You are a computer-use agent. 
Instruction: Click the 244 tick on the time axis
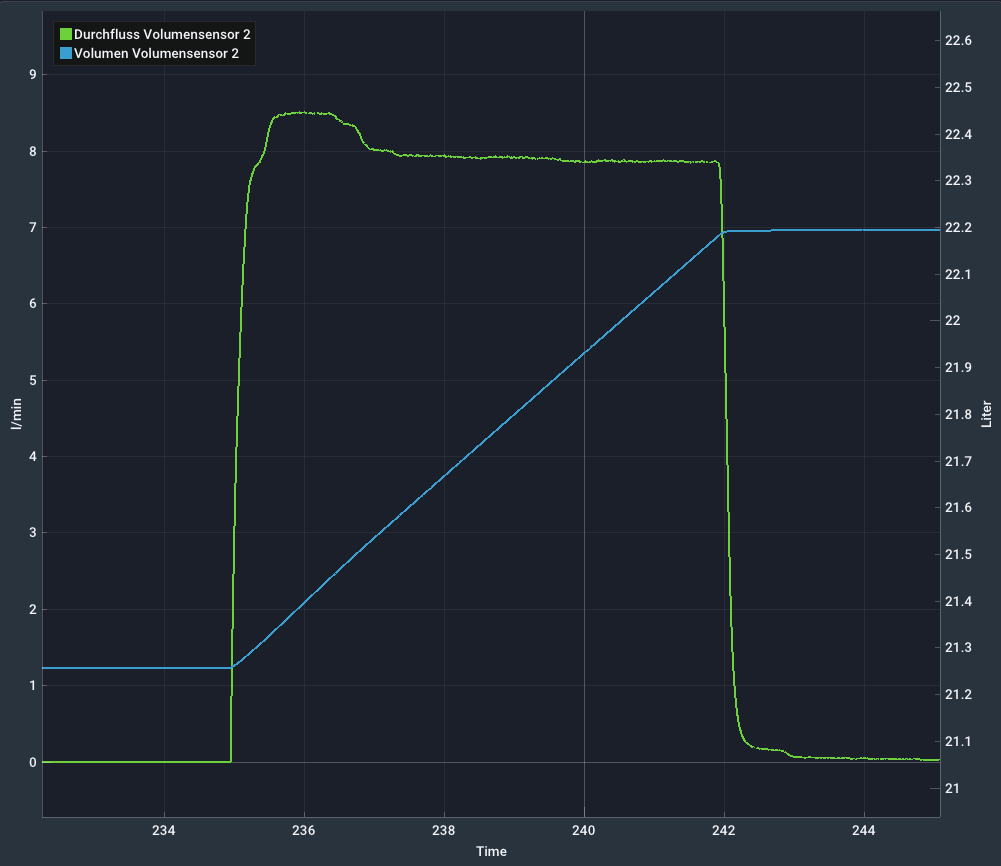pyautogui.click(x=864, y=830)
